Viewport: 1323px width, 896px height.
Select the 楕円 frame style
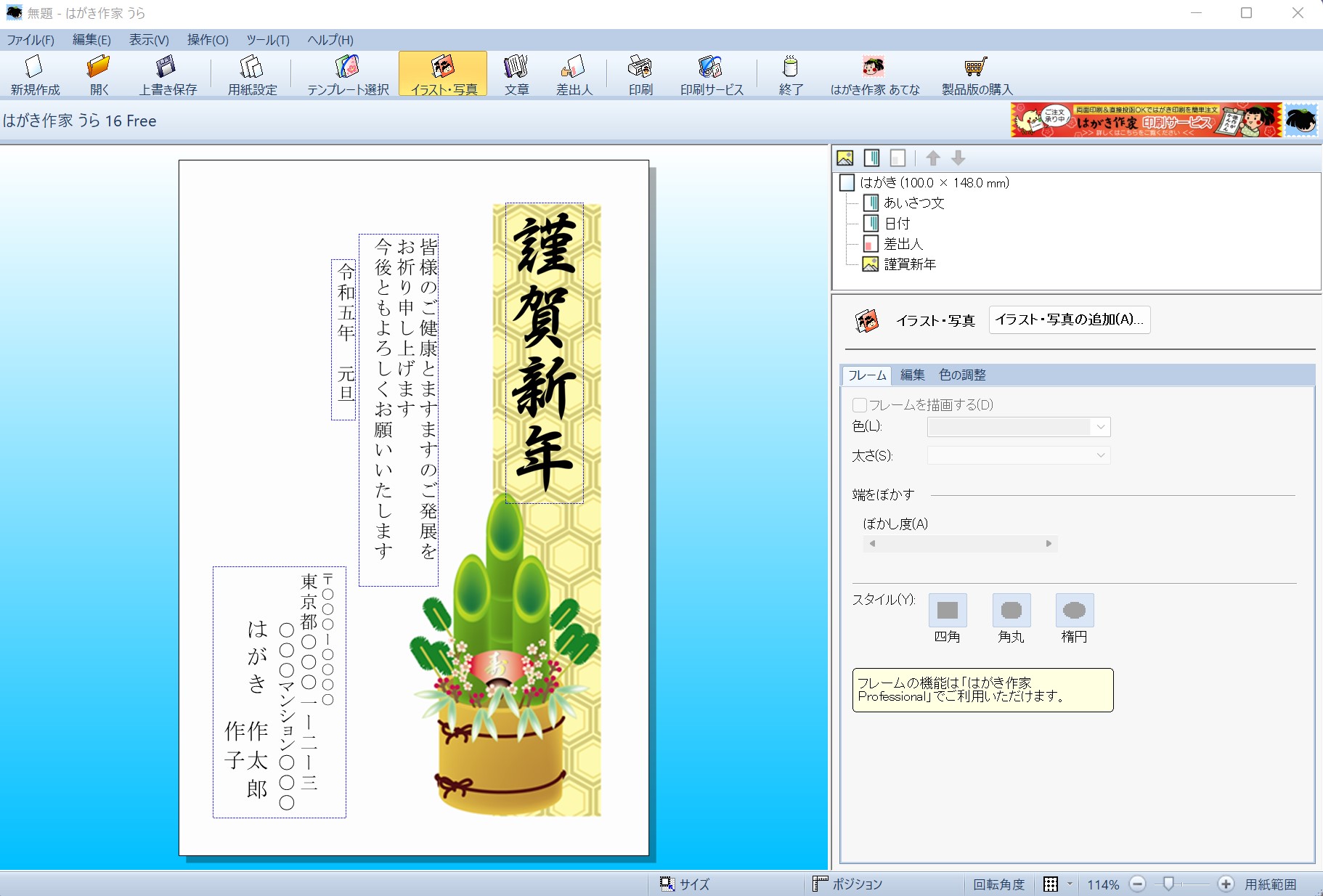click(x=1074, y=611)
